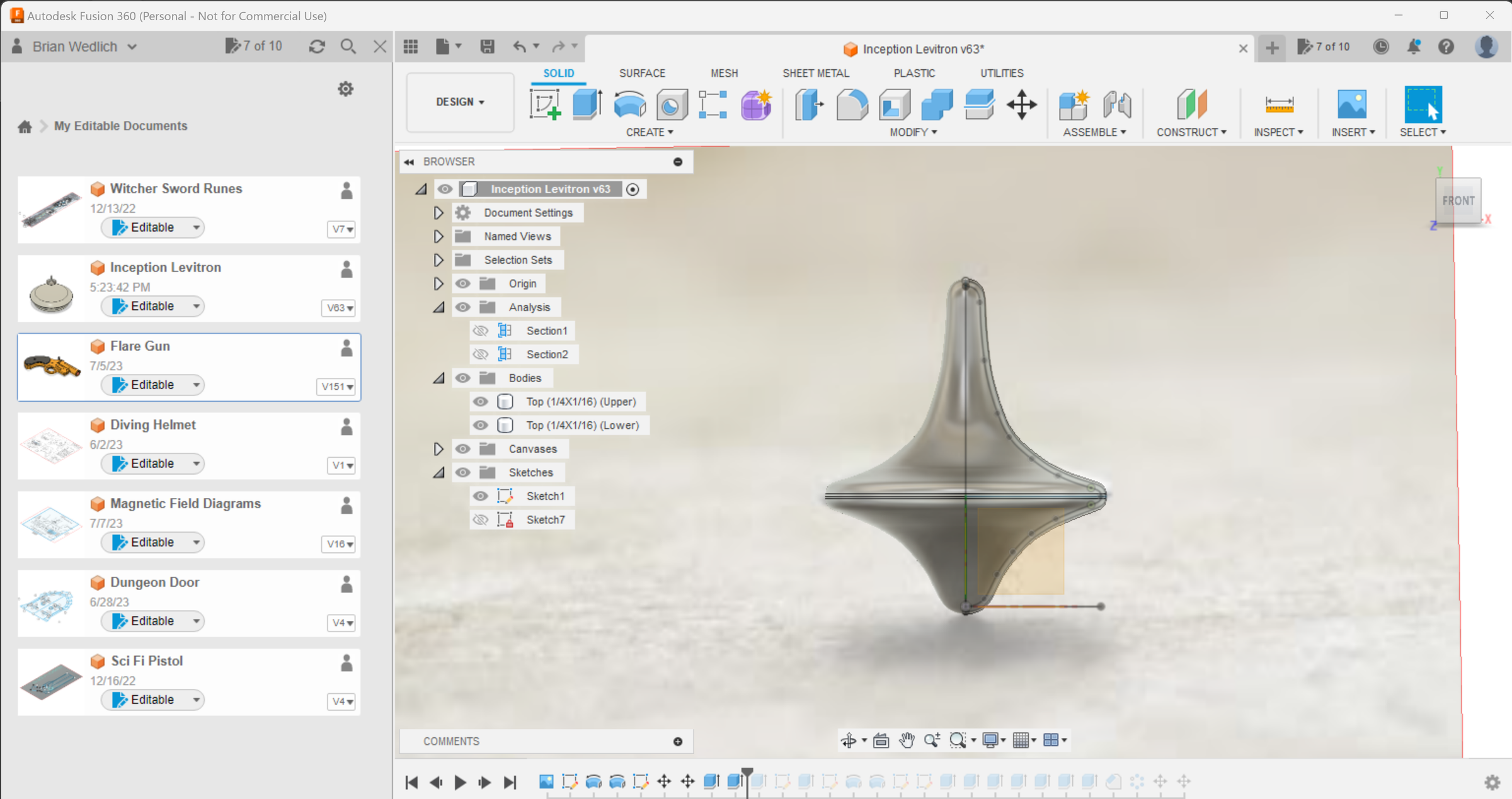Show Section1 analysis visibility
Screen dimensions: 1512x799
coord(481,330)
